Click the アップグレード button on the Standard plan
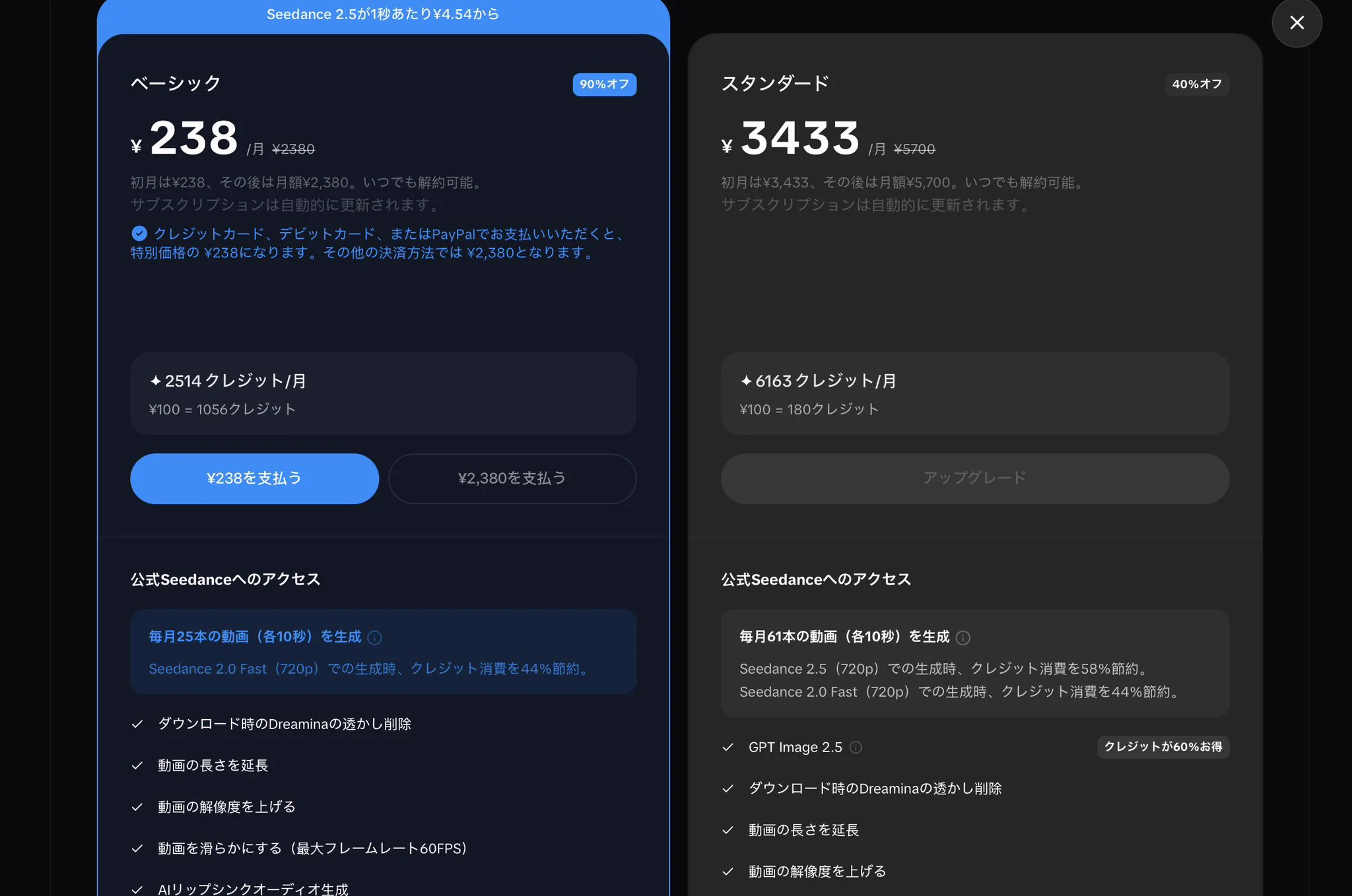The width and height of the screenshot is (1352, 896). click(x=974, y=478)
